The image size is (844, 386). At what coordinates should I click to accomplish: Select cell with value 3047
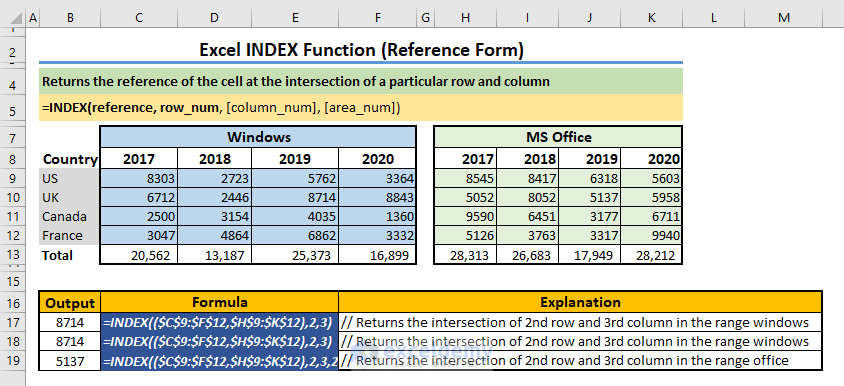139,236
